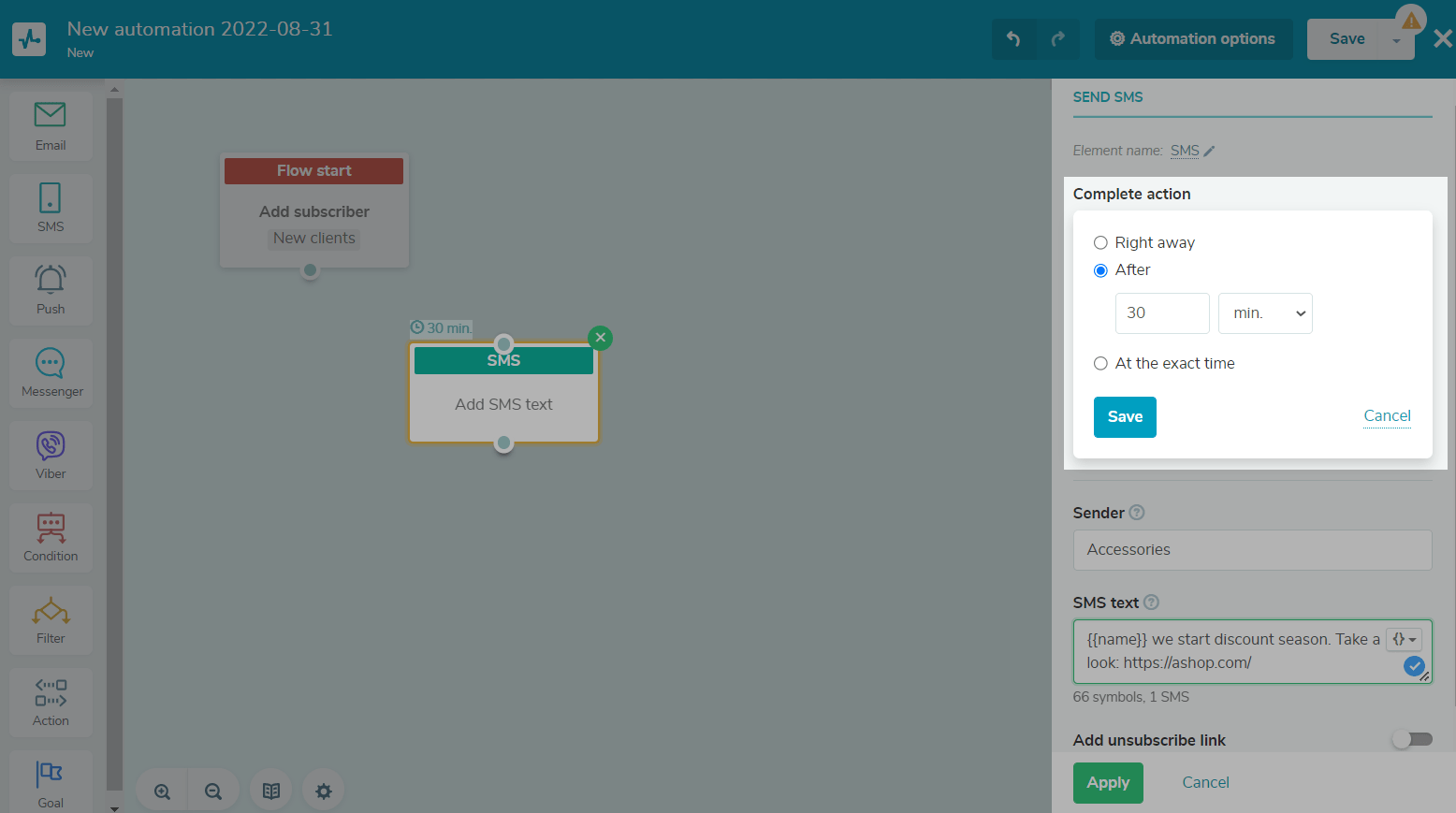Choose 'At the exact time' option
Screen dimensions: 1456x813
click(1101, 363)
